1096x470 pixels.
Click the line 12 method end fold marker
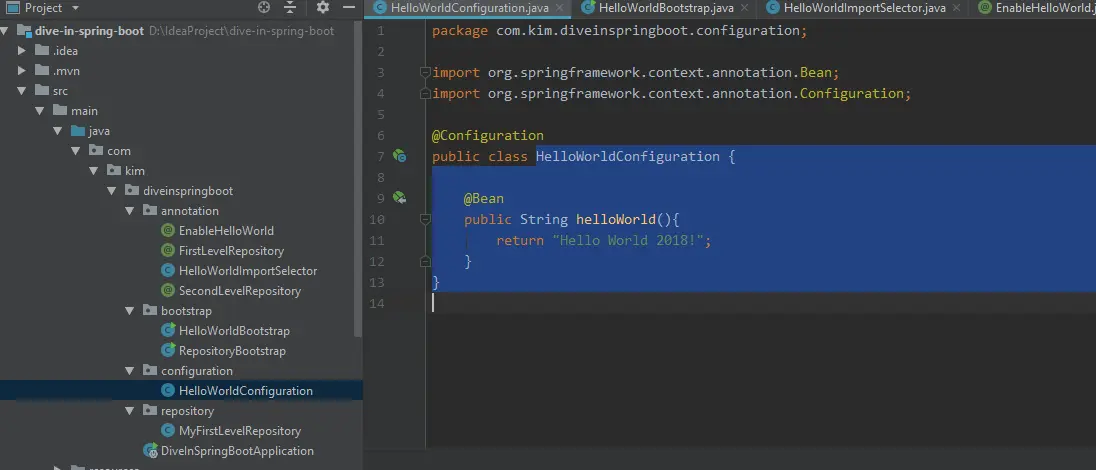tap(424, 262)
